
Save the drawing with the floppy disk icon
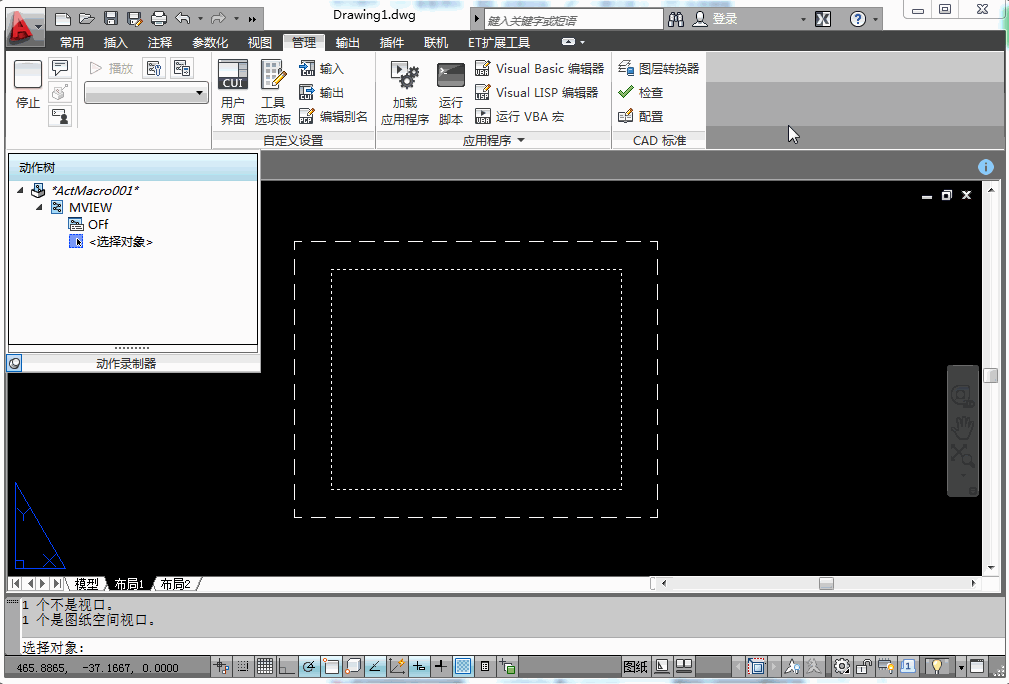[x=111, y=19]
